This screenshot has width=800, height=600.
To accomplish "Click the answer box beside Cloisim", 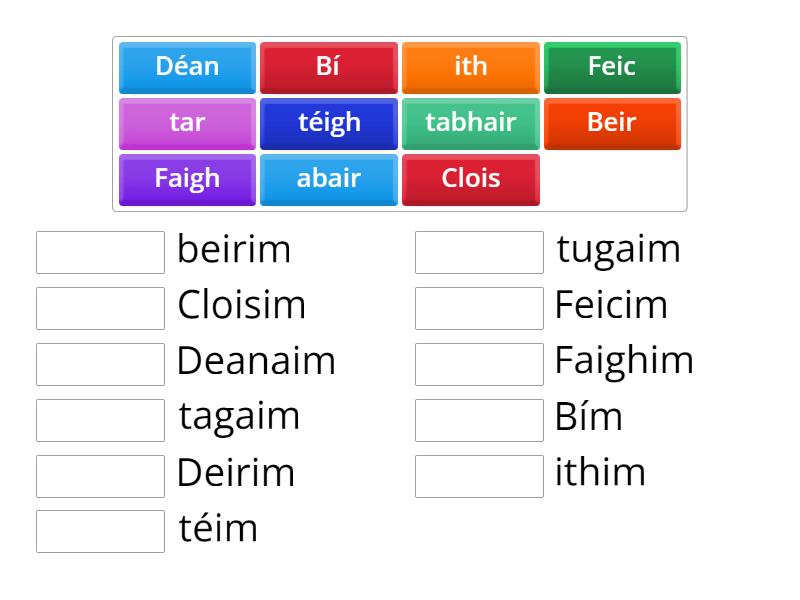I will (x=100, y=307).
